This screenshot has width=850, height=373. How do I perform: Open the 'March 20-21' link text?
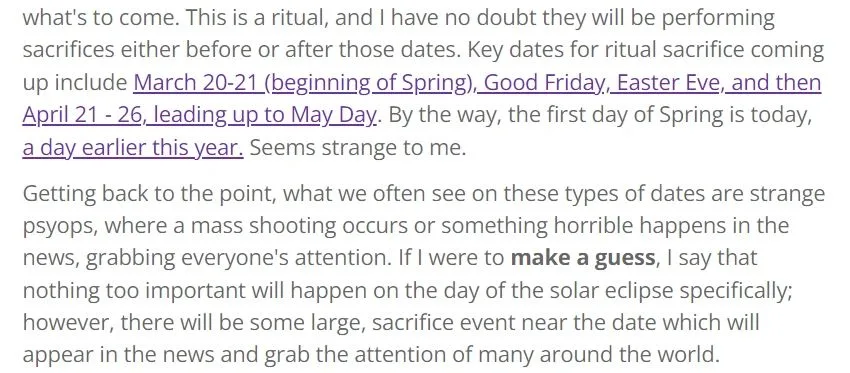point(199,82)
